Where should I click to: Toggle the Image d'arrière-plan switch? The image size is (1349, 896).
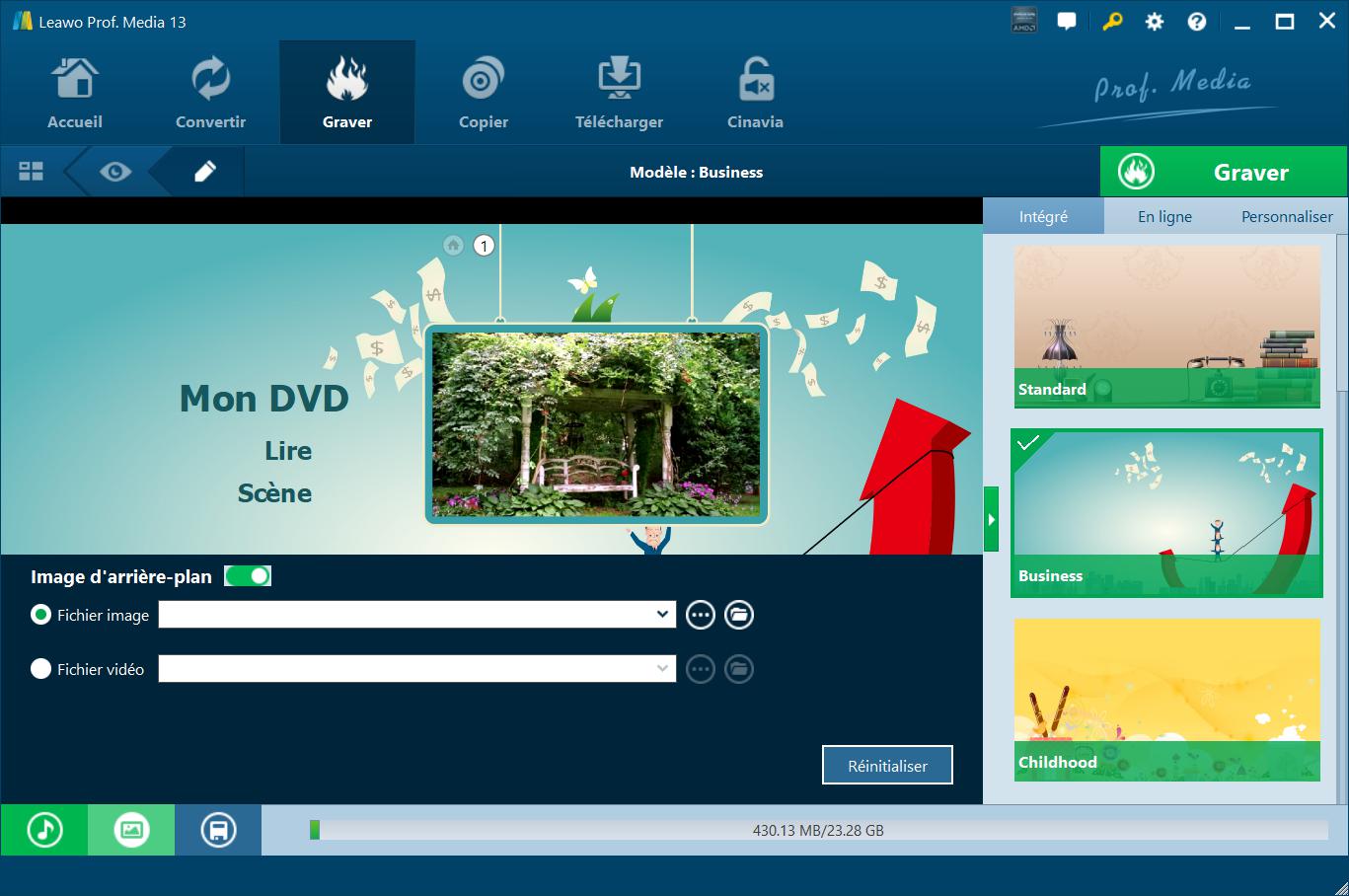coord(248,576)
